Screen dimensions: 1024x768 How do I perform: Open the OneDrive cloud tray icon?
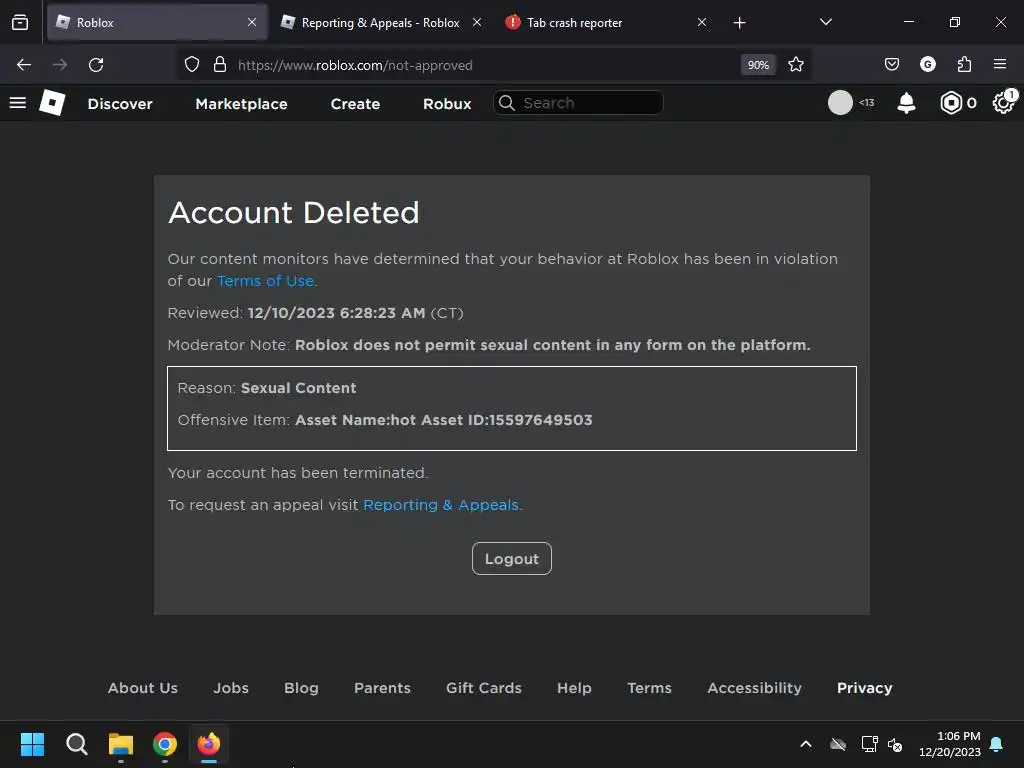(838, 744)
